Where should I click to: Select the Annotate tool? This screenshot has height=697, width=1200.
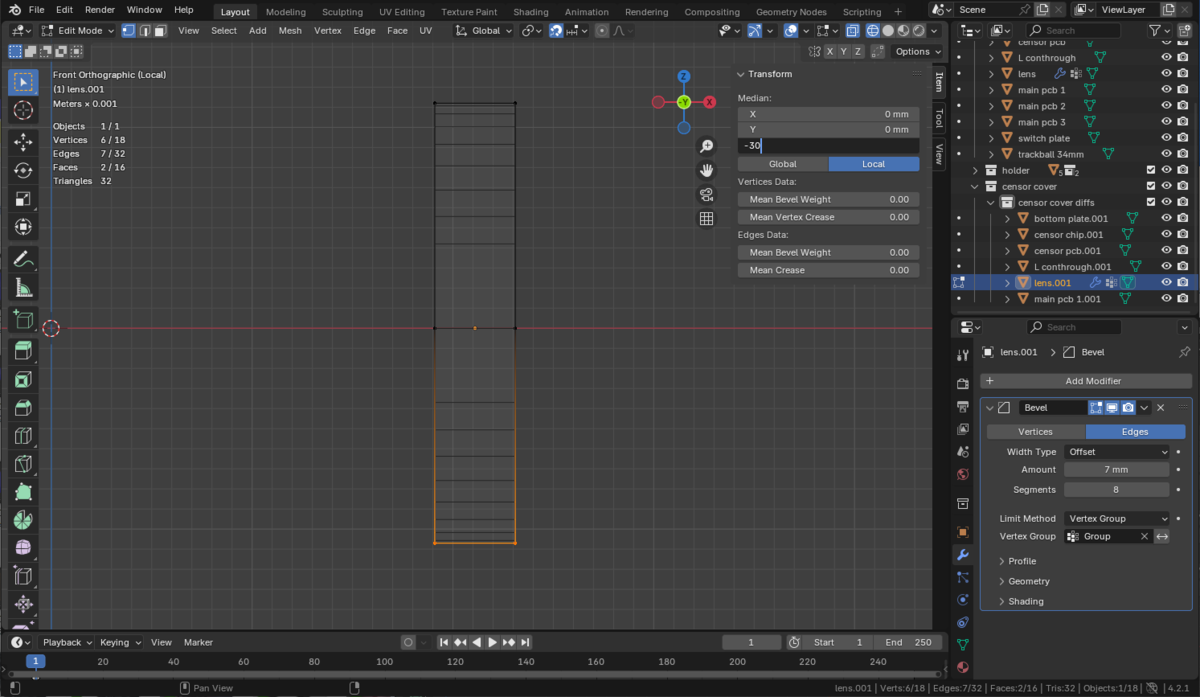click(x=22, y=260)
